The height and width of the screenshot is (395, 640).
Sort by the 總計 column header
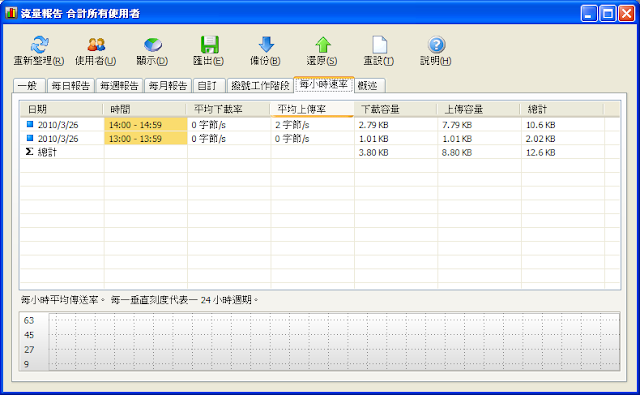(x=562, y=109)
